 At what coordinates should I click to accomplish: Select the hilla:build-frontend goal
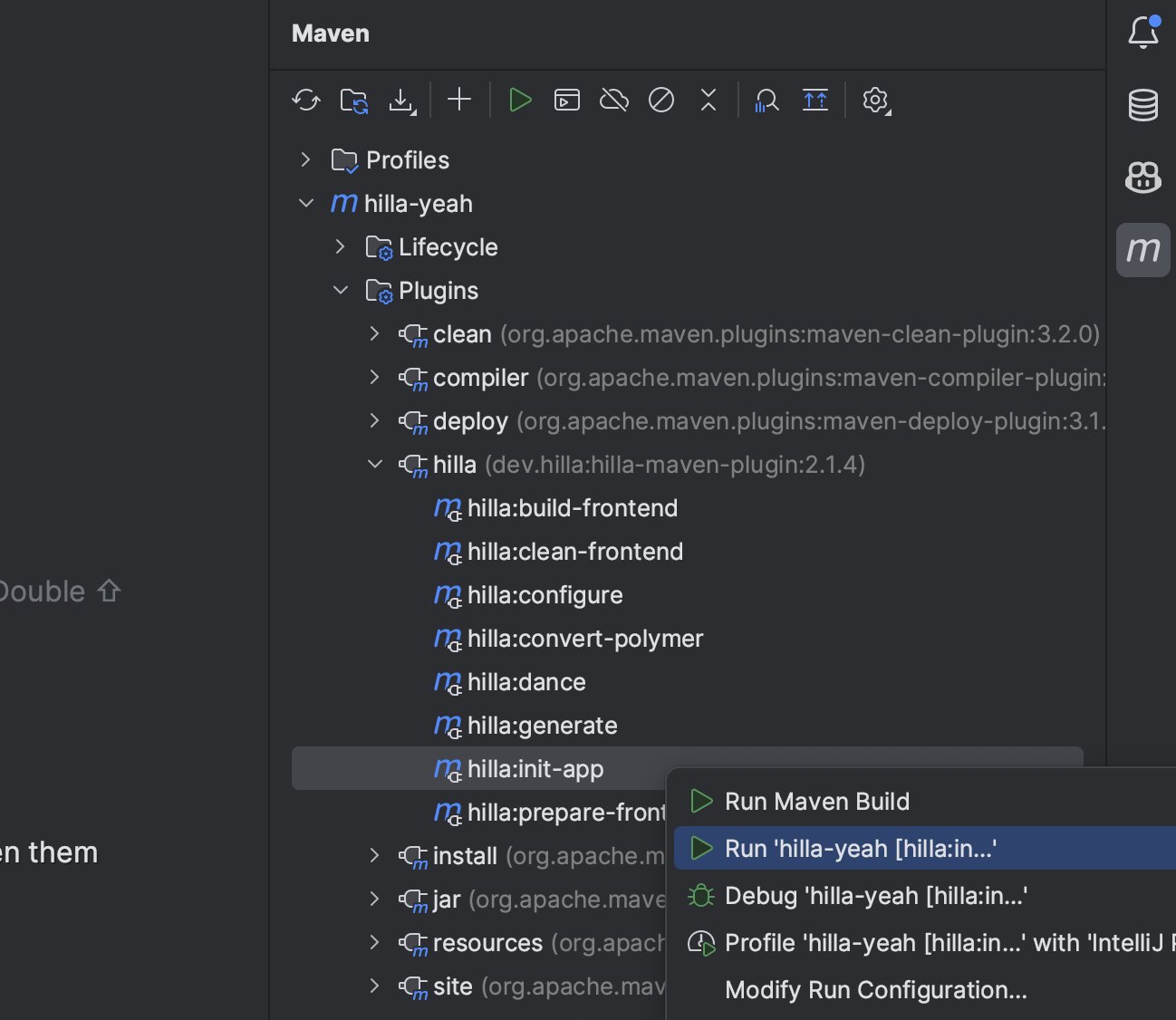pyautogui.click(x=573, y=508)
